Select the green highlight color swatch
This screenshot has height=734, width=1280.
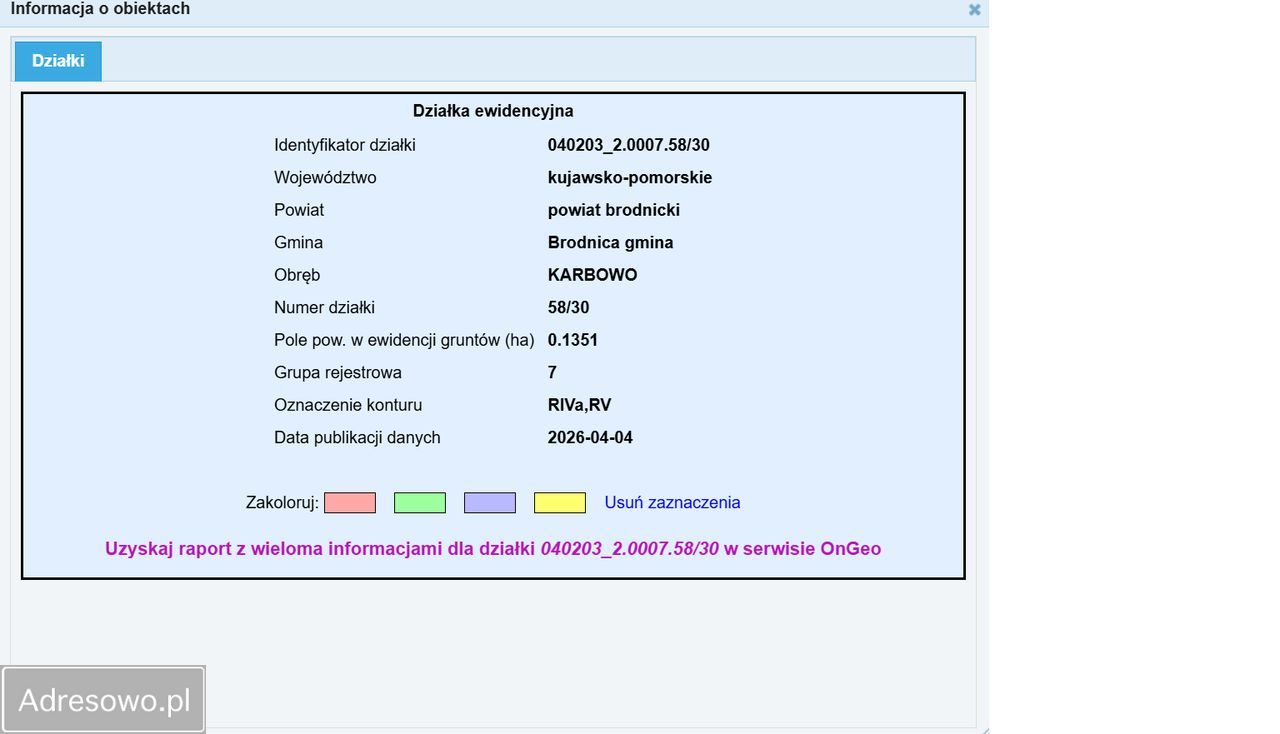click(419, 502)
